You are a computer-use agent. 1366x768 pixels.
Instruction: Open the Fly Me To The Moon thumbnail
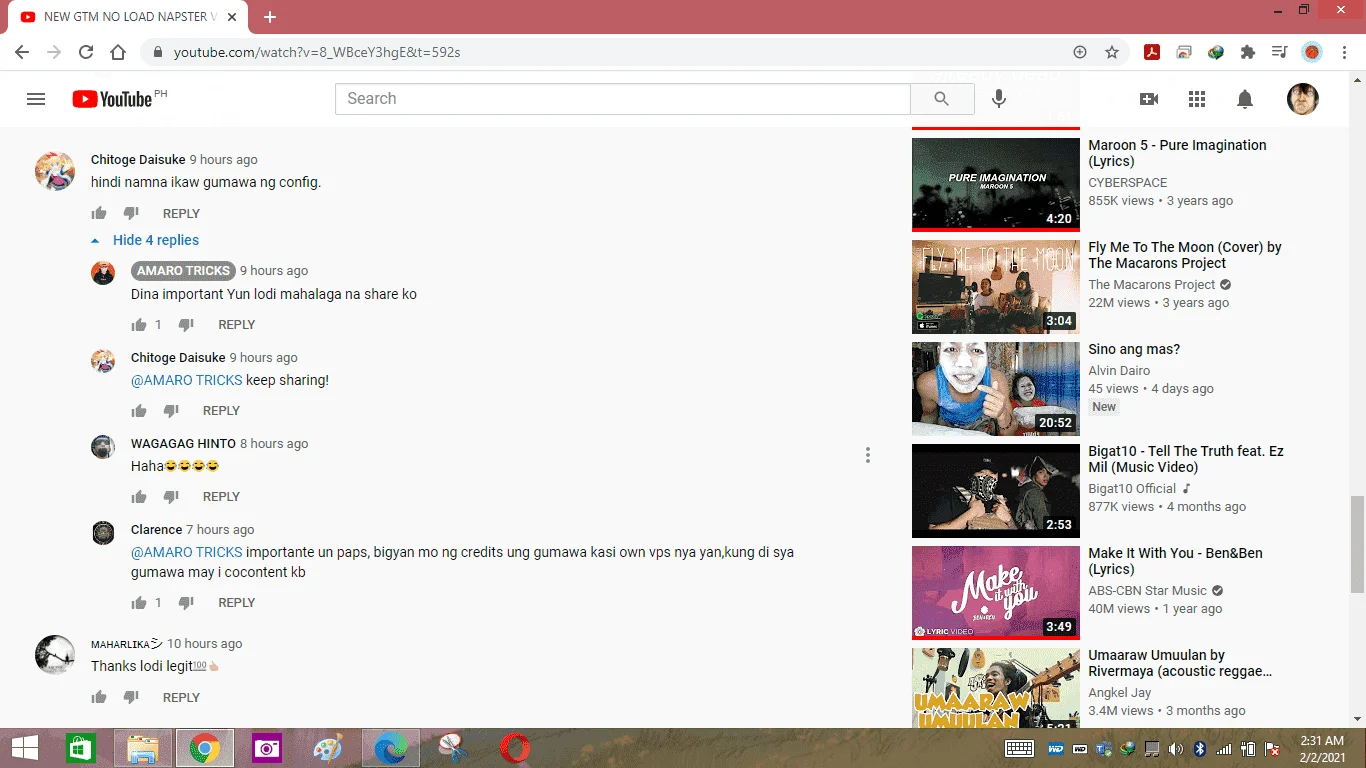[996, 286]
